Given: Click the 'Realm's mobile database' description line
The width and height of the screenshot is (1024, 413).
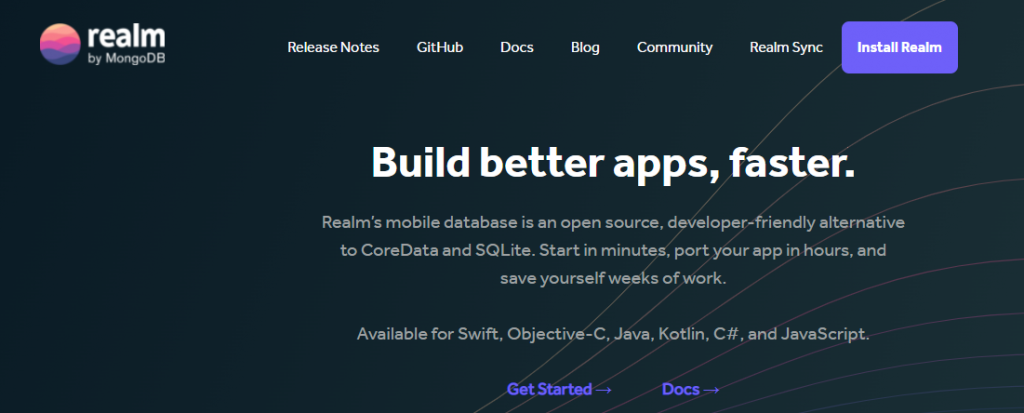Looking at the screenshot, I should [613, 222].
